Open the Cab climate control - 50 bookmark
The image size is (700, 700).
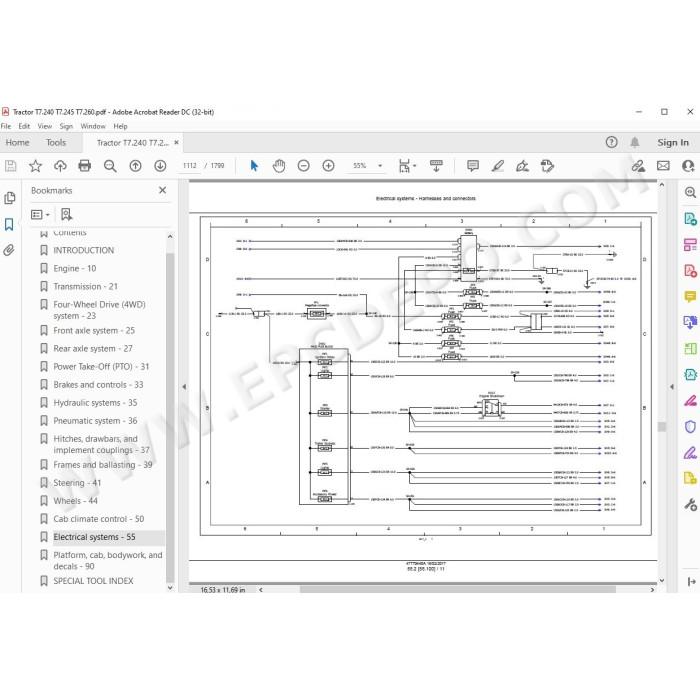pyautogui.click(x=99, y=519)
